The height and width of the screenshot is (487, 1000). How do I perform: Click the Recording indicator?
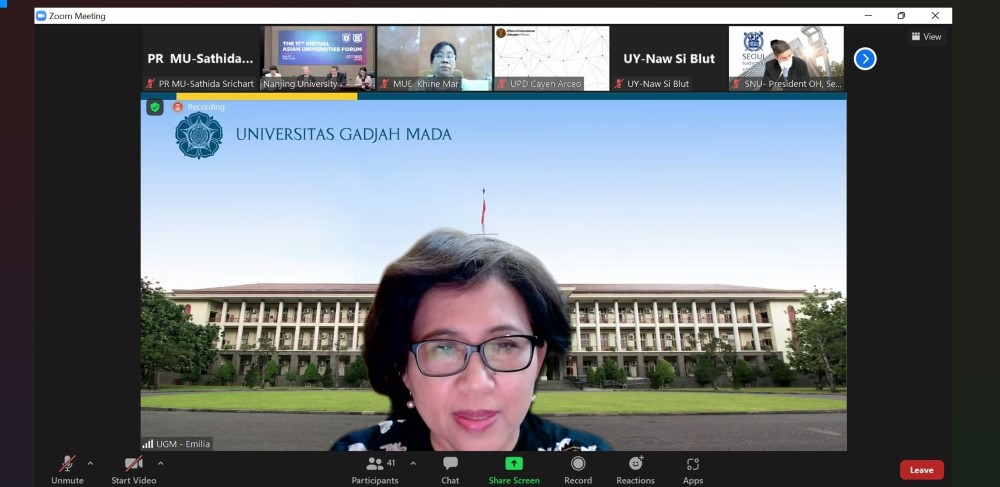pyautogui.click(x=199, y=107)
